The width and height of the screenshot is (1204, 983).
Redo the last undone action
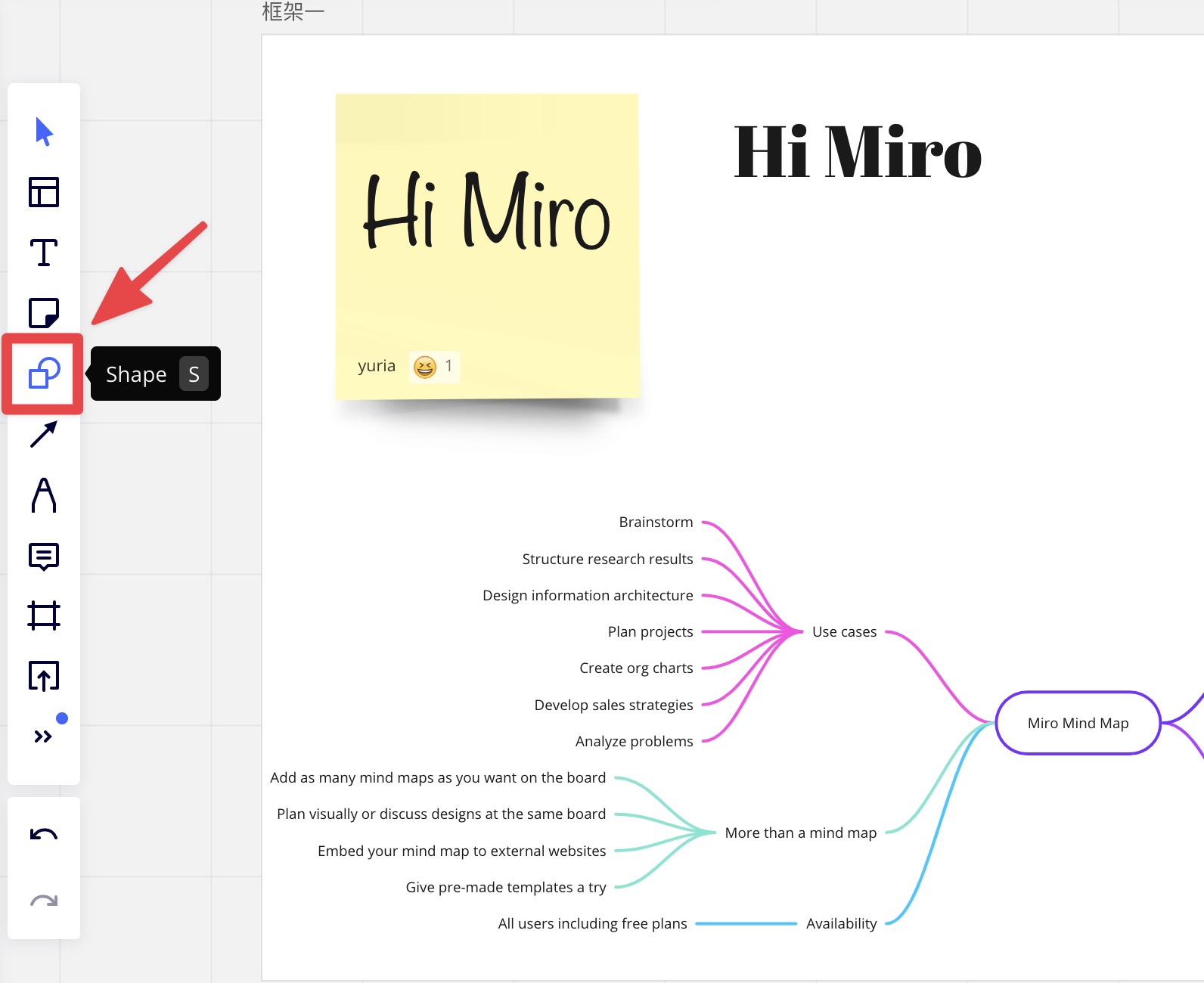click(44, 901)
